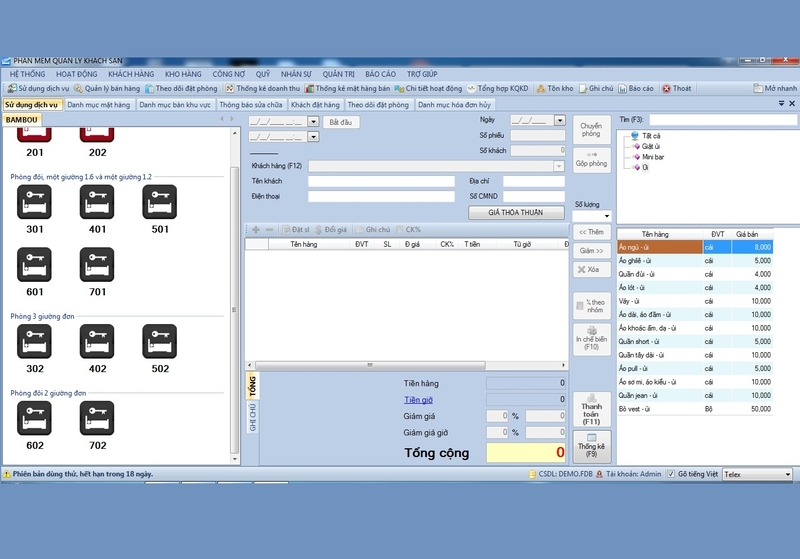The height and width of the screenshot is (559, 800).
Task: Click Chuyển phòng button
Action: tap(591, 130)
